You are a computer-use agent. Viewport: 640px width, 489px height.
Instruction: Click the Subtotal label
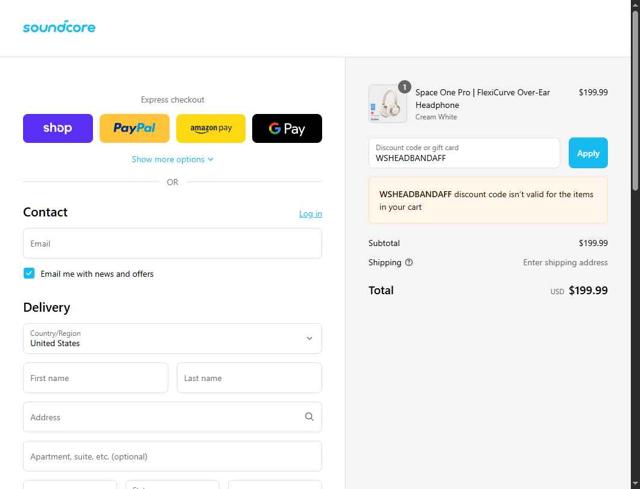tap(384, 243)
